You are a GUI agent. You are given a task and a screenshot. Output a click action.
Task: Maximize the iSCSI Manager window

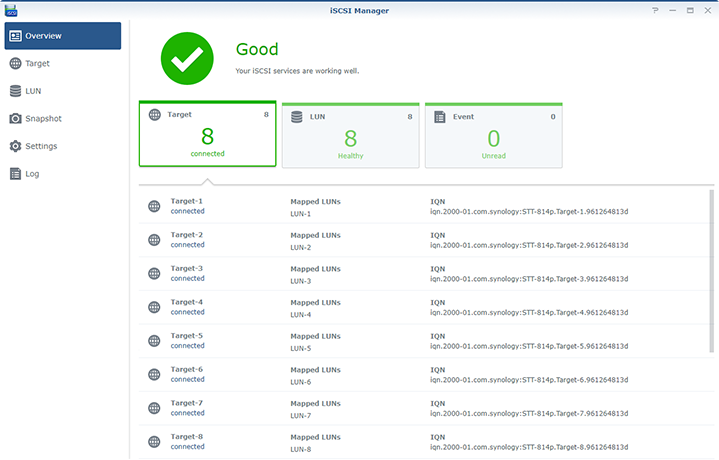click(690, 9)
